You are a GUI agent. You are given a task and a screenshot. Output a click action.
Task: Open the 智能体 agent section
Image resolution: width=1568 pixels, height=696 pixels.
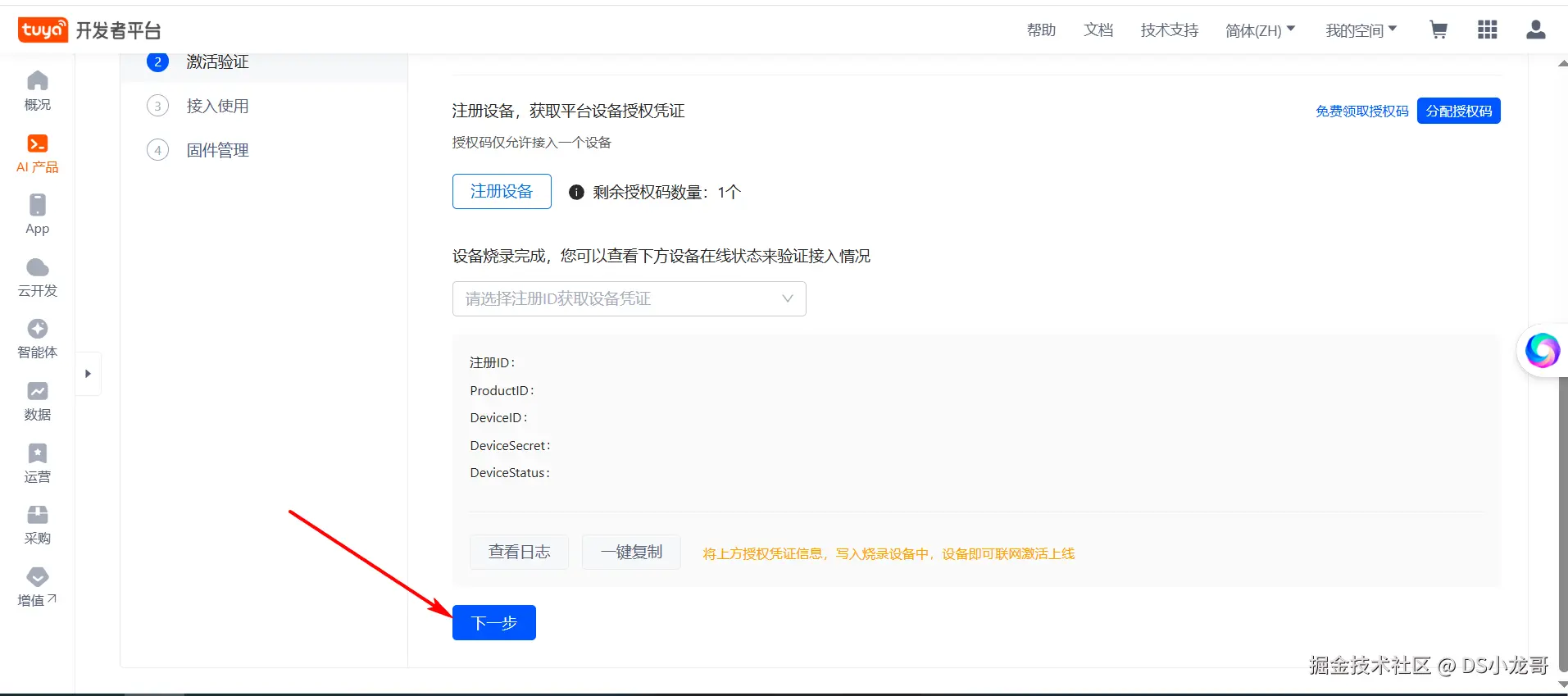(x=38, y=339)
